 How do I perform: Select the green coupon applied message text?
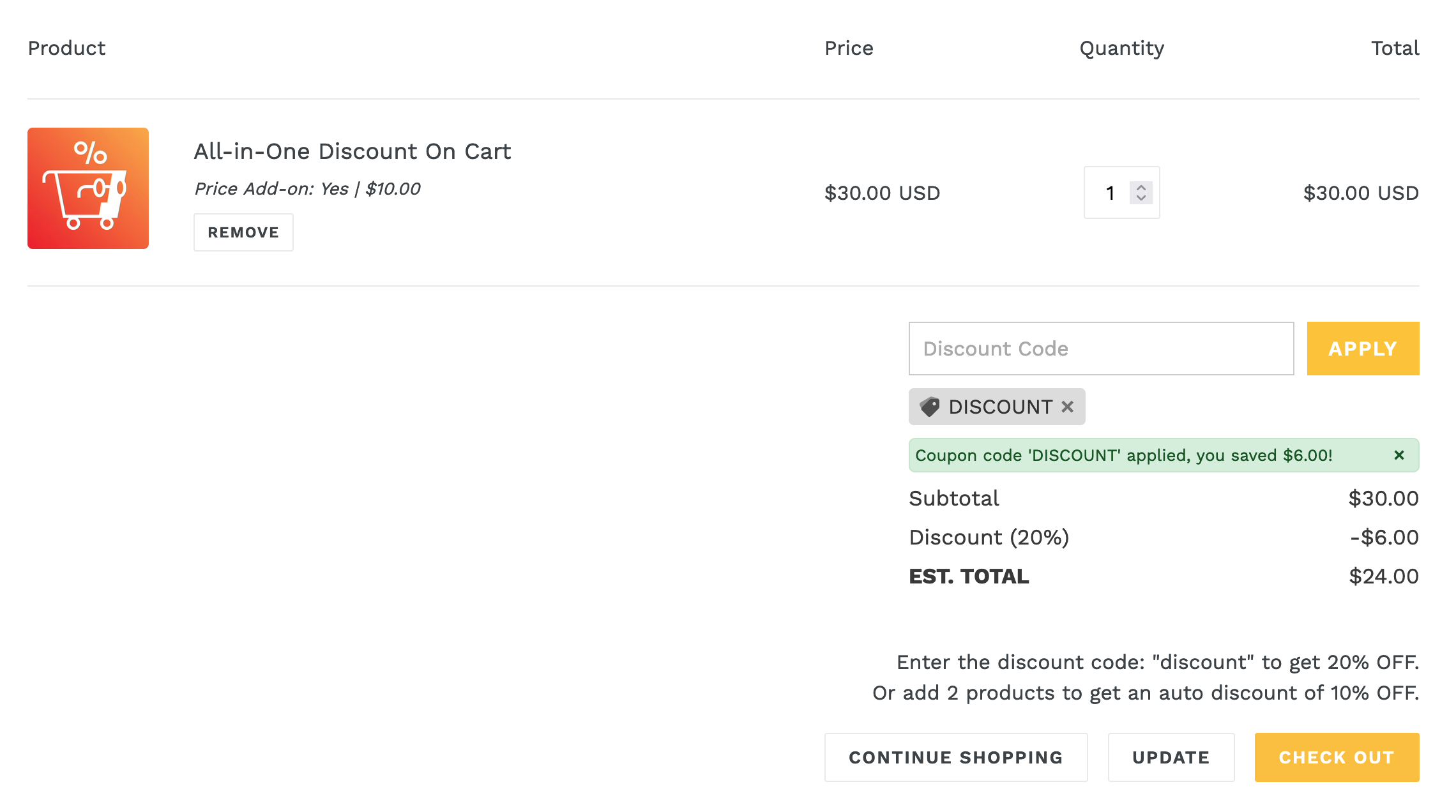coord(1123,455)
